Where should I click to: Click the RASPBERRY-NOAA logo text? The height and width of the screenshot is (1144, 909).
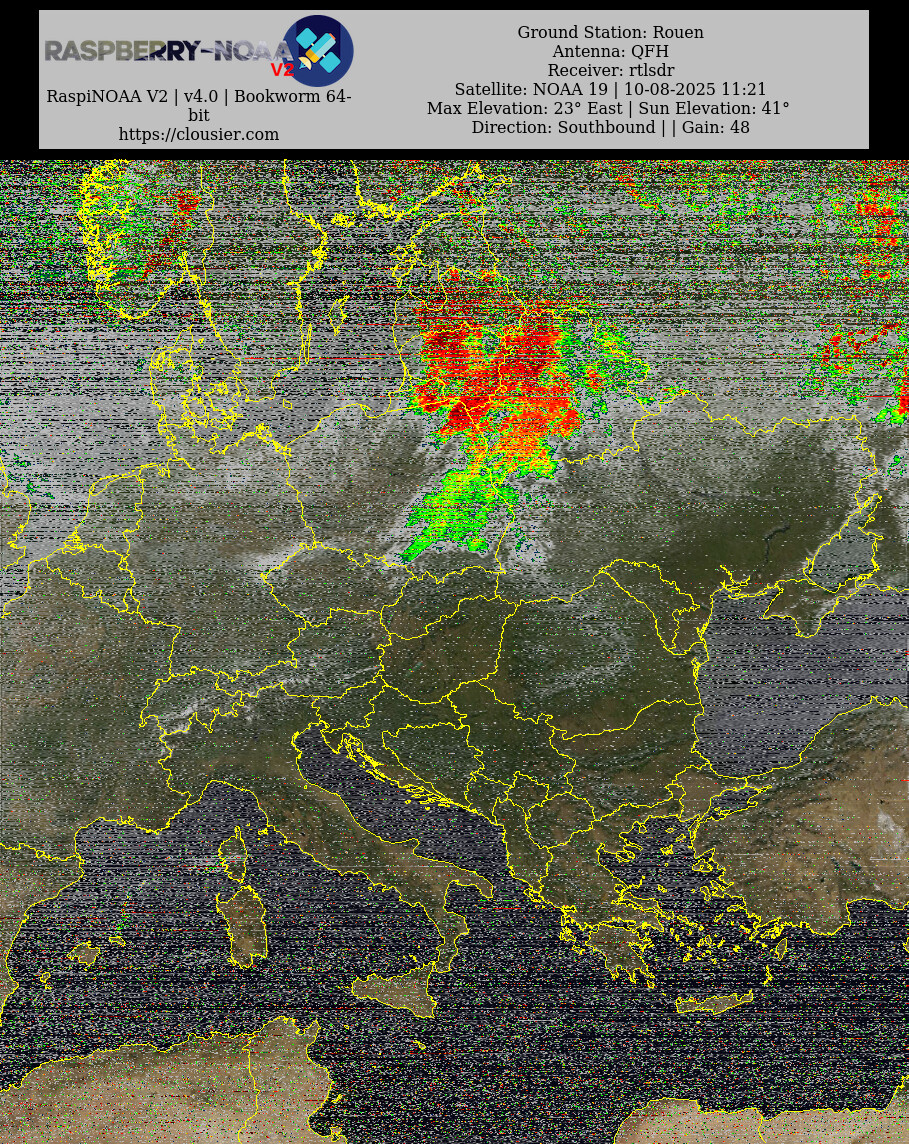click(169, 52)
